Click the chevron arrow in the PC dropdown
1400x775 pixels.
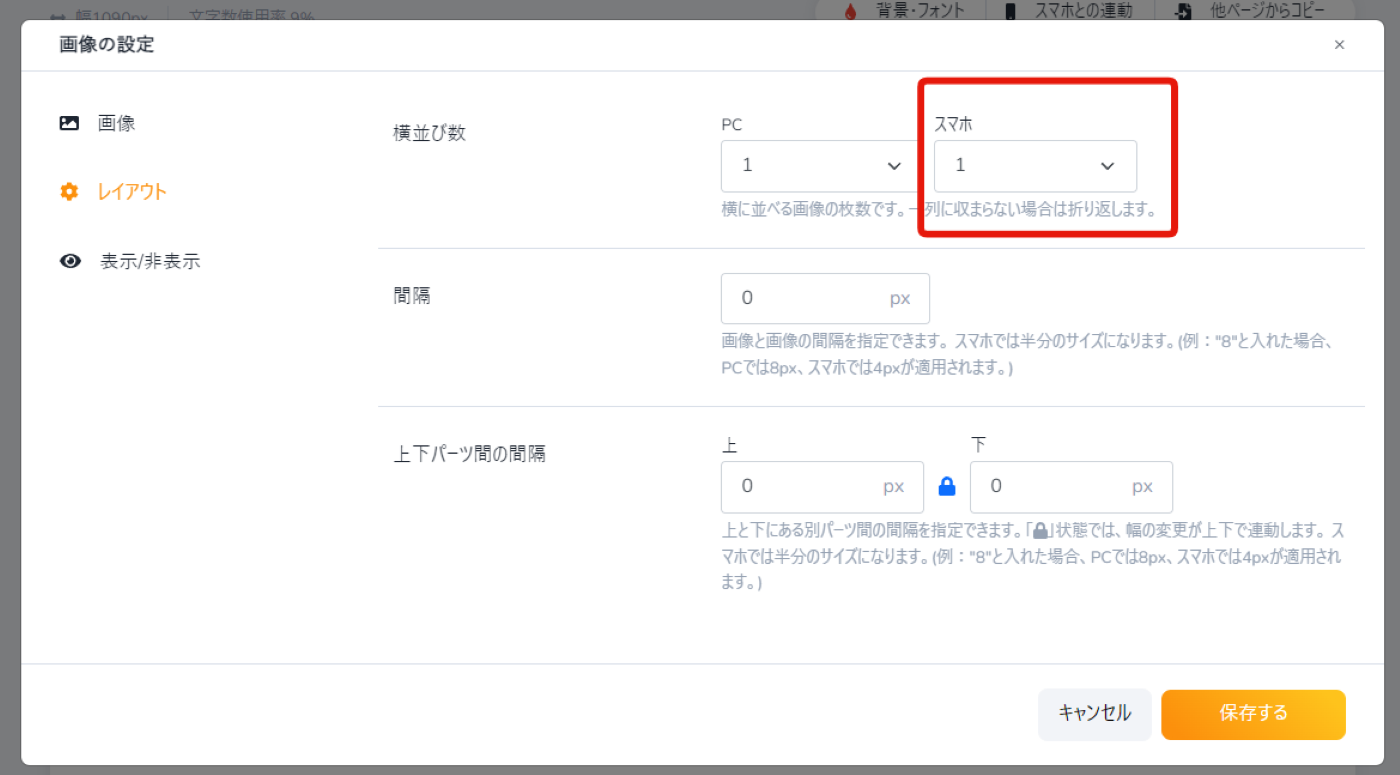[894, 166]
